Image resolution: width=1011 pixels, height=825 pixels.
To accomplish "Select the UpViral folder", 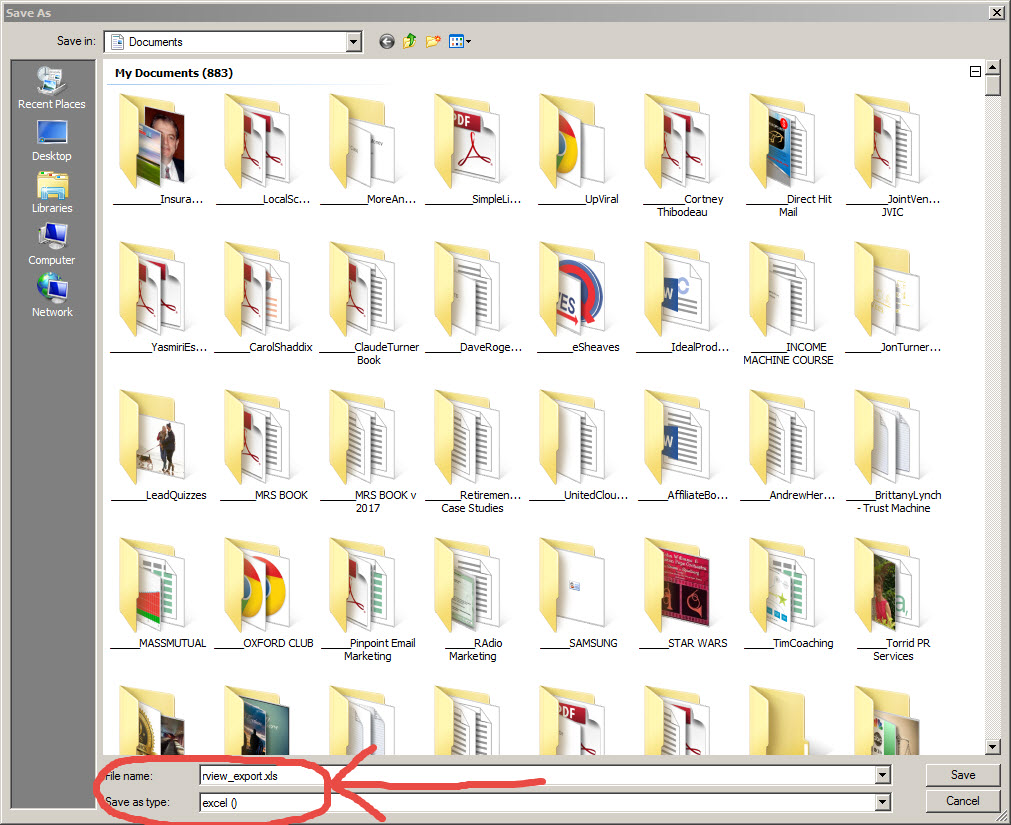I will pos(578,150).
